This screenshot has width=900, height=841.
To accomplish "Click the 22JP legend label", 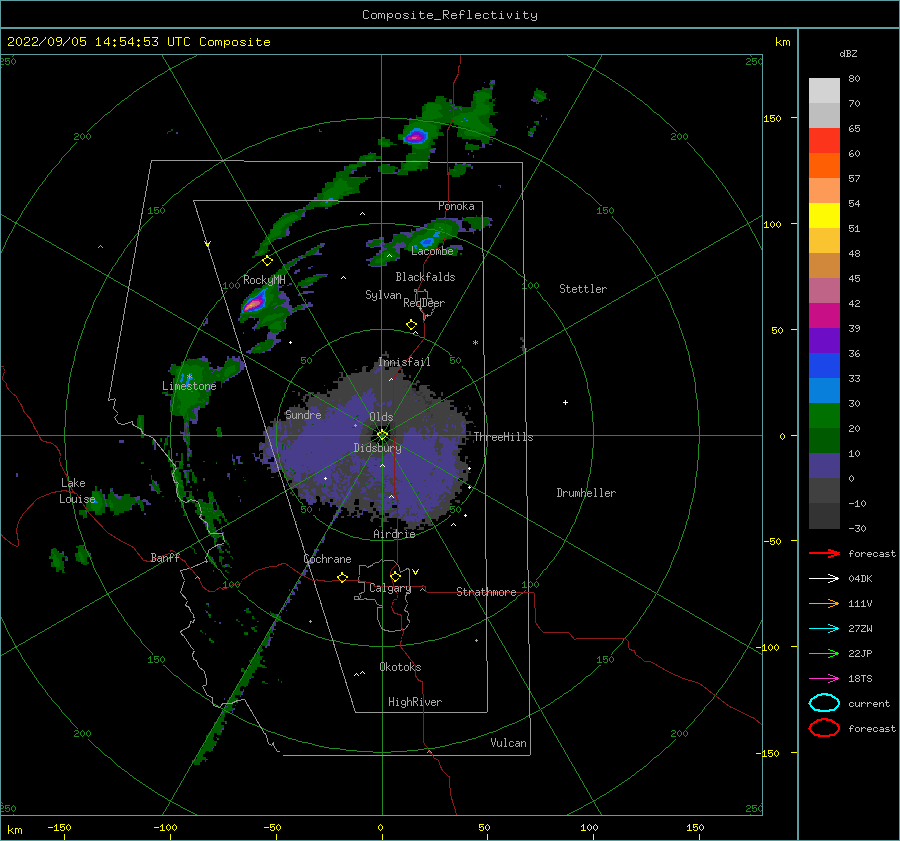I will pyautogui.click(x=860, y=653).
